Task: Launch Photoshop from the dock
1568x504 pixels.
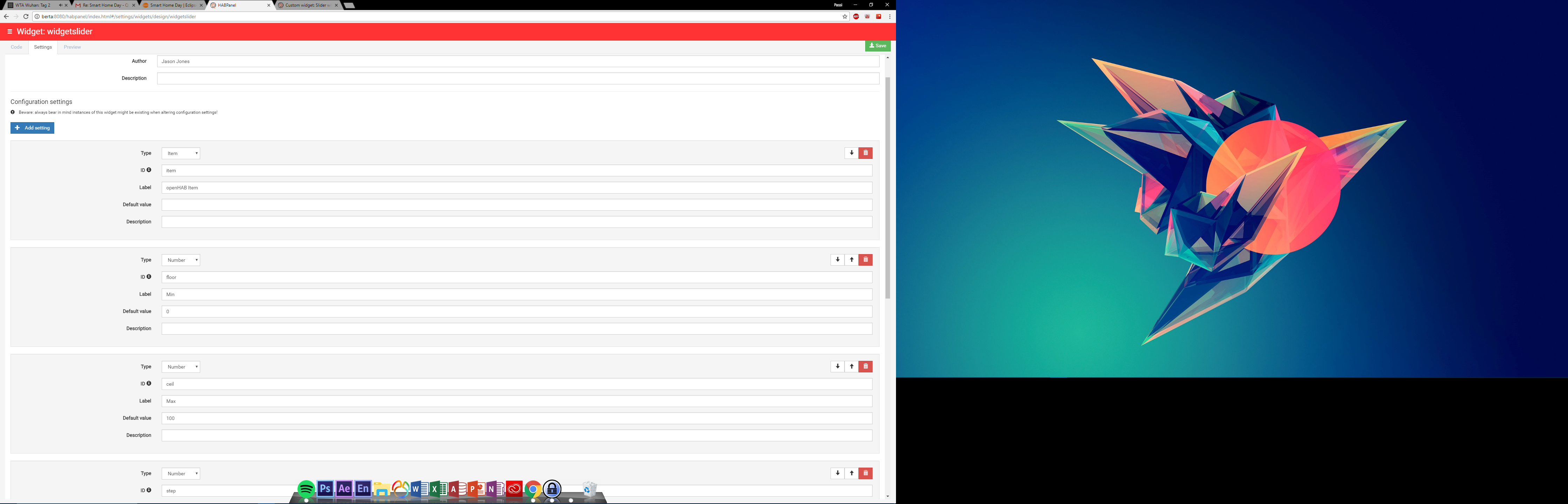Action: [325, 489]
